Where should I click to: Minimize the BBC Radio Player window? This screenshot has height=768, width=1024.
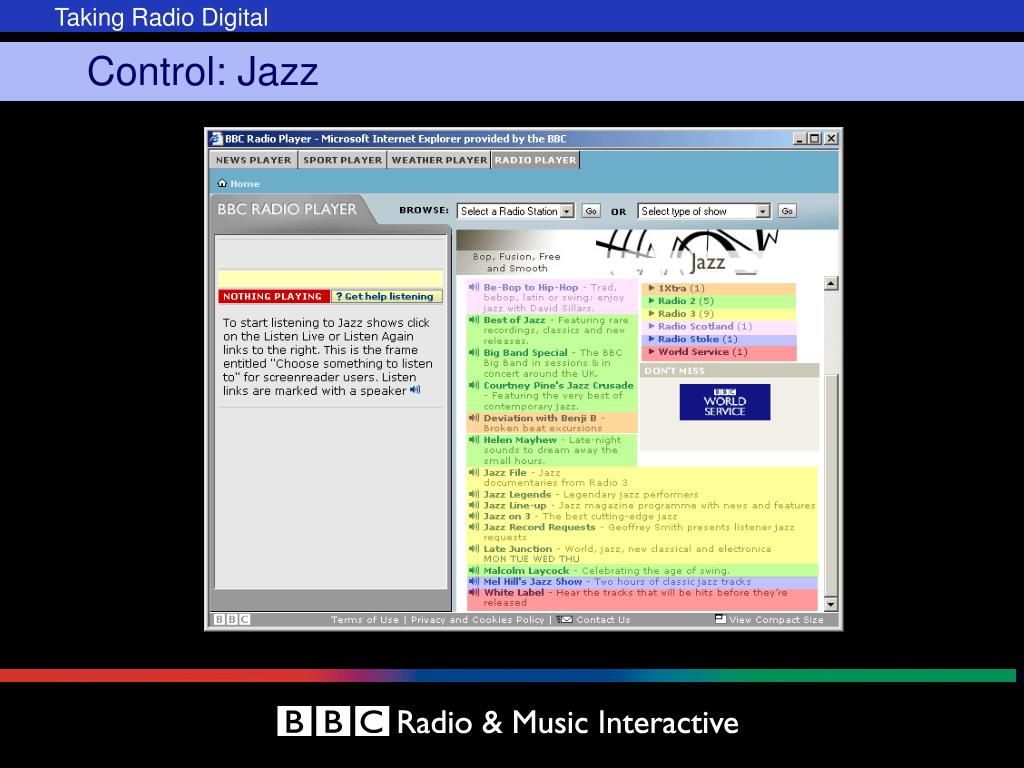[801, 138]
